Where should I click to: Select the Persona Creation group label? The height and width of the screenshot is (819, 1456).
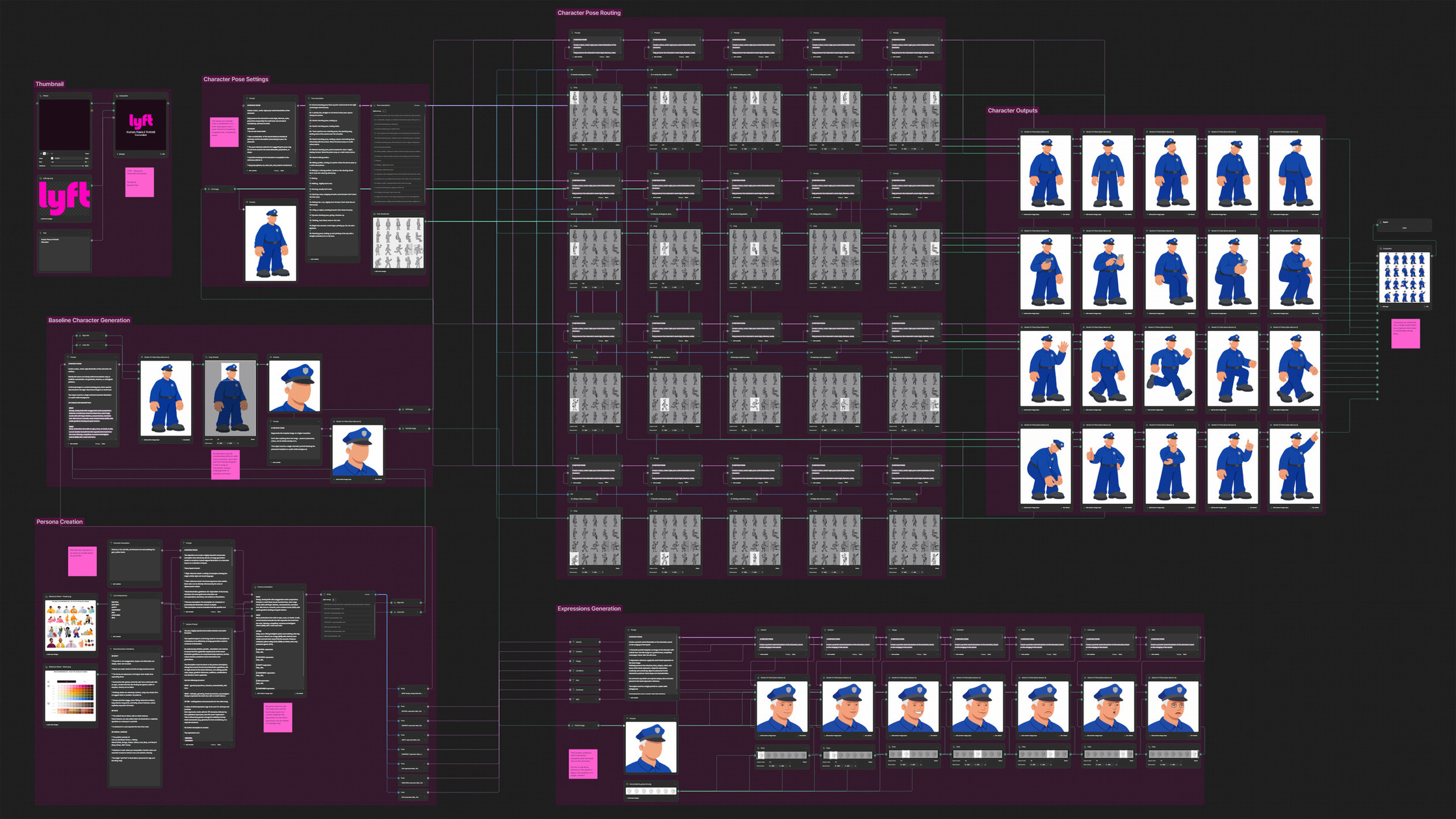tap(59, 521)
